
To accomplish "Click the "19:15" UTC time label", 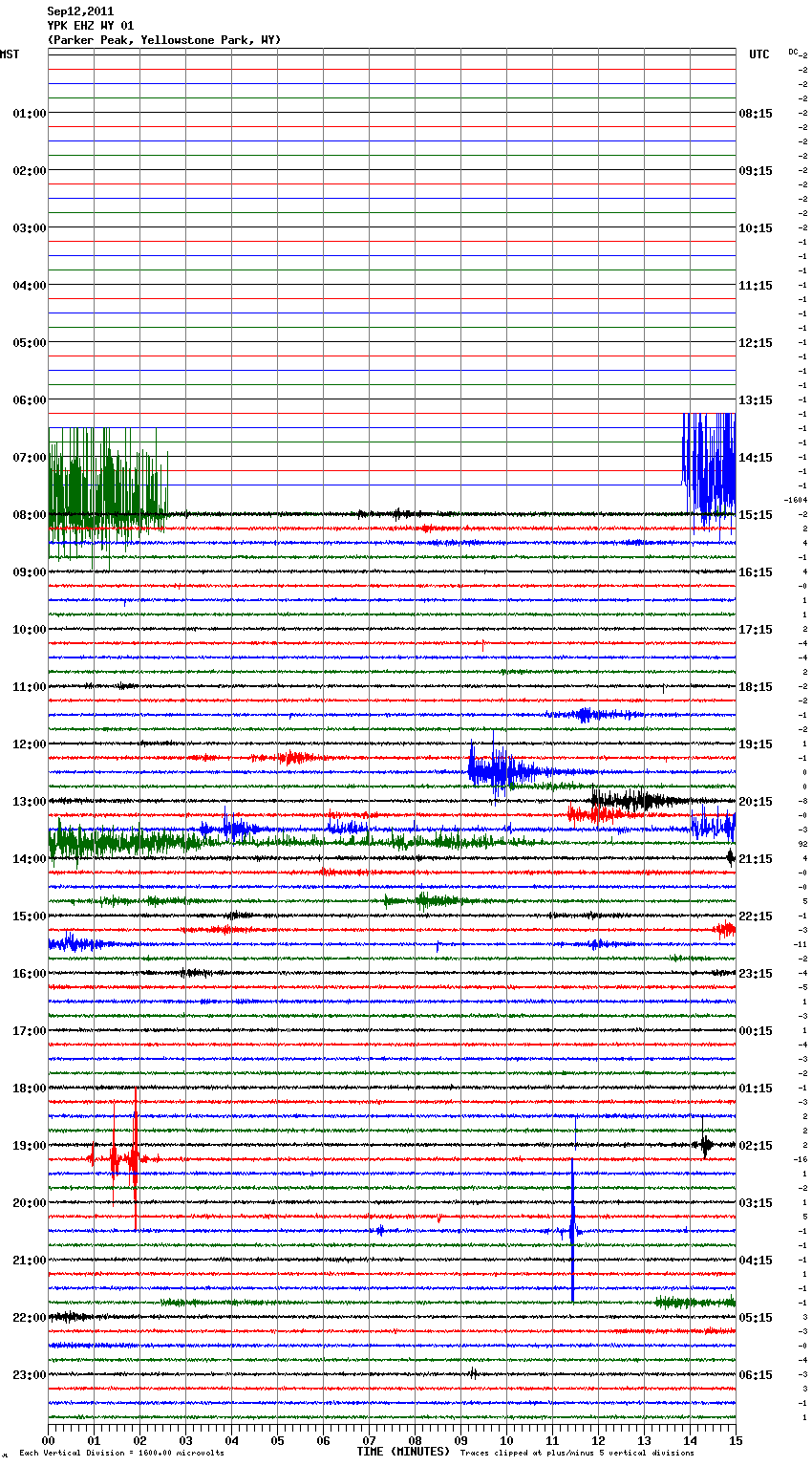I will tap(757, 744).
